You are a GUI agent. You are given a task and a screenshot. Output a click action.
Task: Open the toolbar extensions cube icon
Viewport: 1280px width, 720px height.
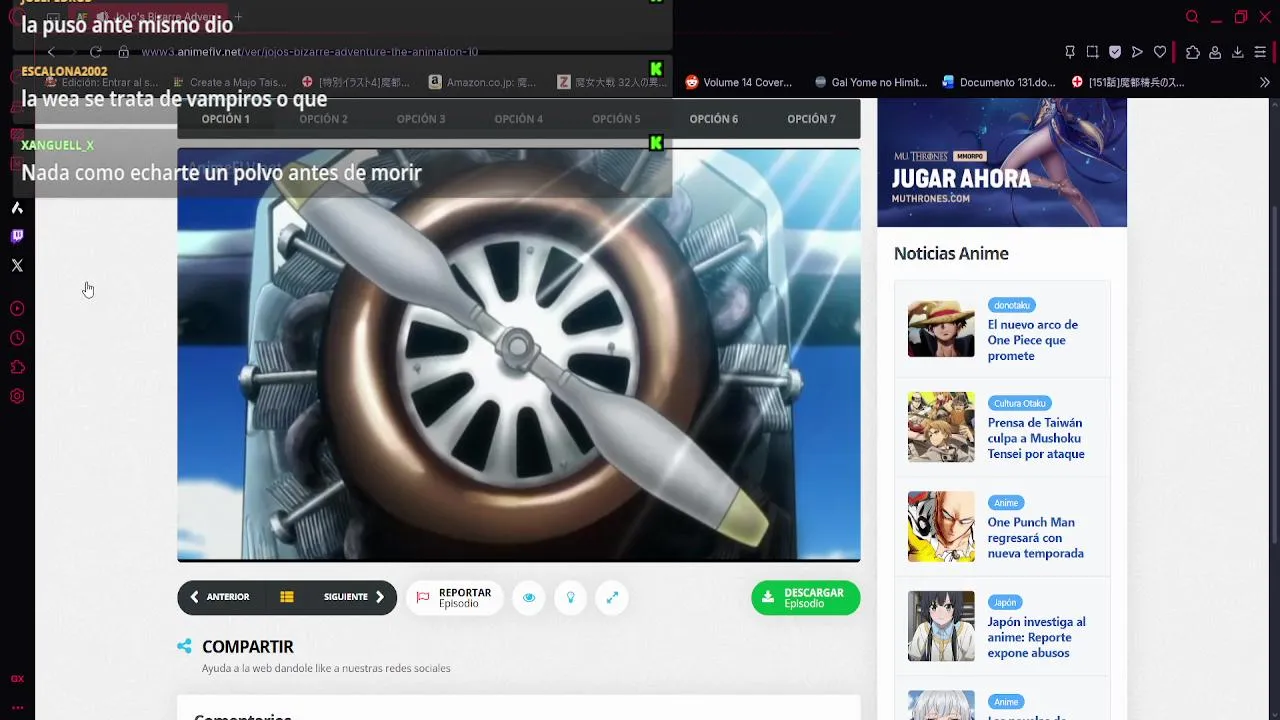tap(1192, 52)
